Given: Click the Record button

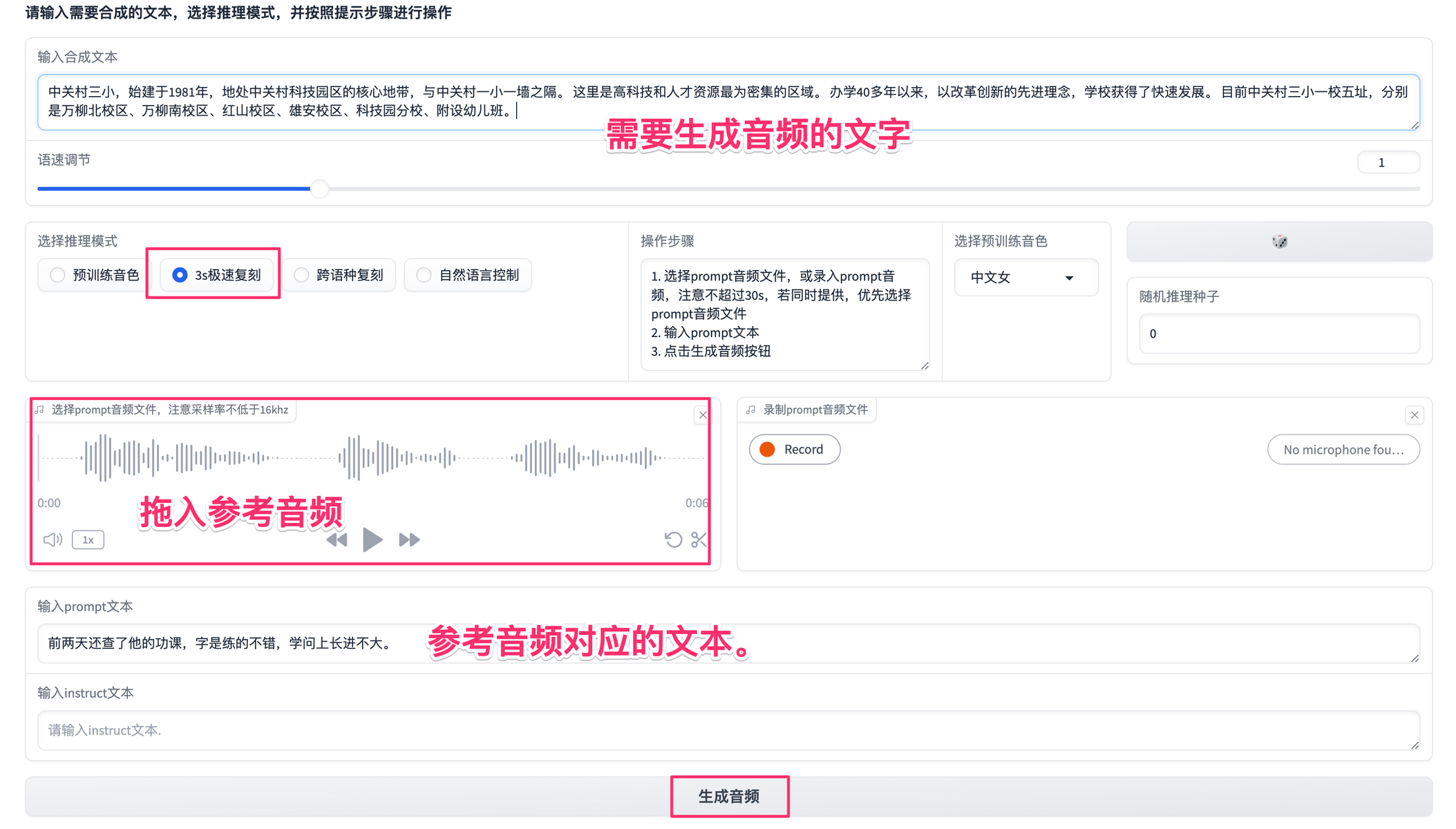Looking at the screenshot, I should coord(795,450).
